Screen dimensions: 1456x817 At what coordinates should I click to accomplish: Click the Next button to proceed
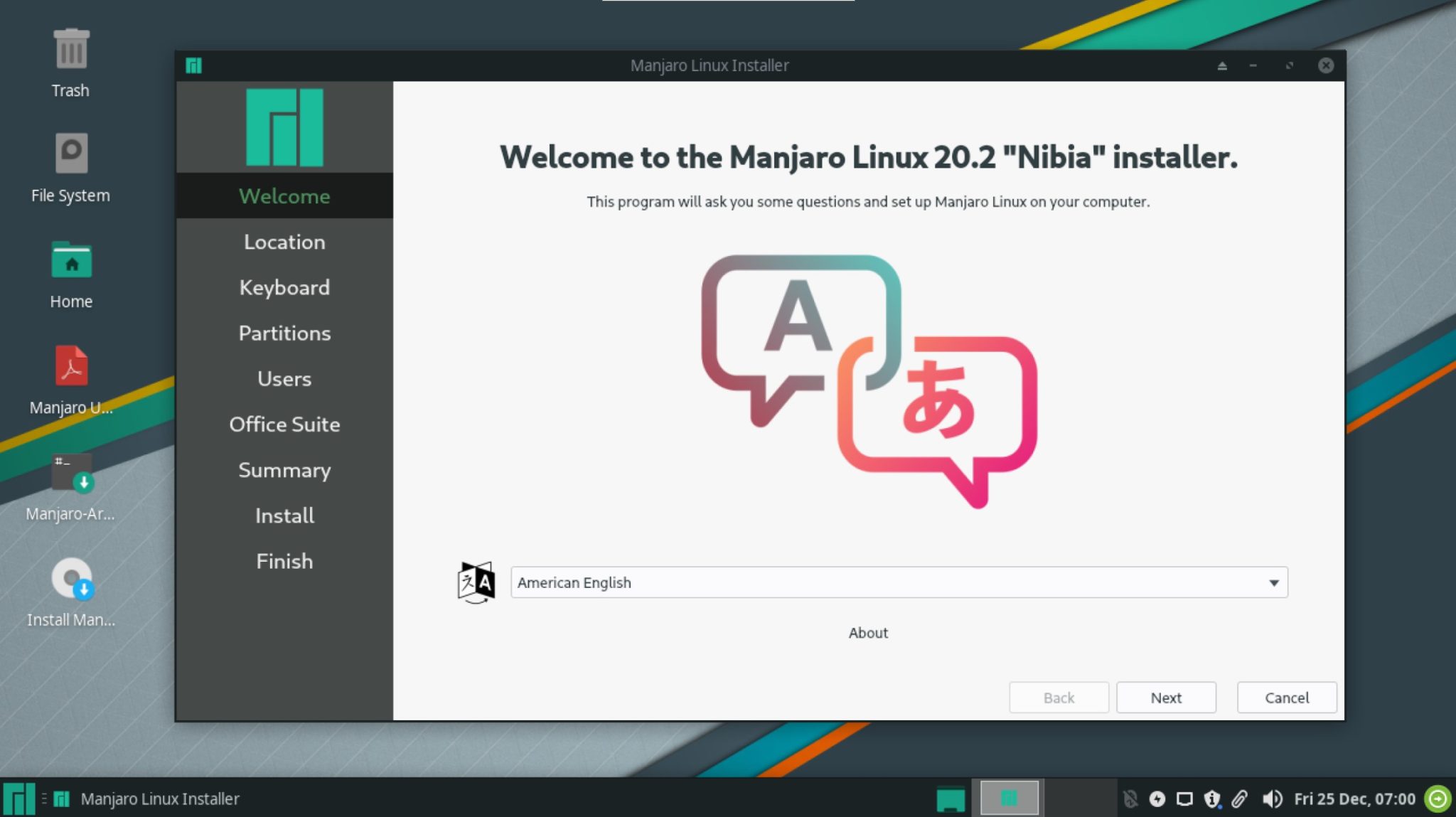point(1165,697)
